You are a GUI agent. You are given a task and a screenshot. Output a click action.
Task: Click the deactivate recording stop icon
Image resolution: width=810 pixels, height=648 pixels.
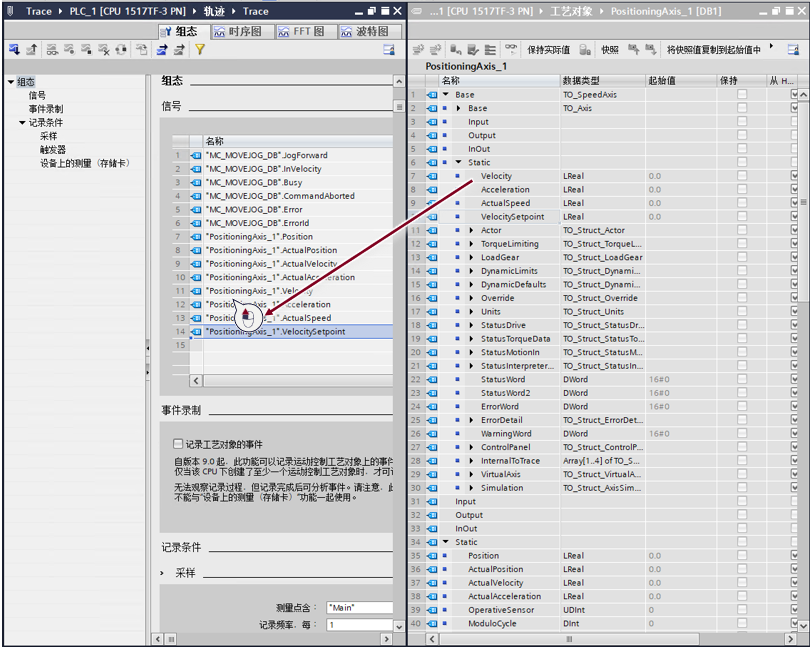(x=86, y=50)
